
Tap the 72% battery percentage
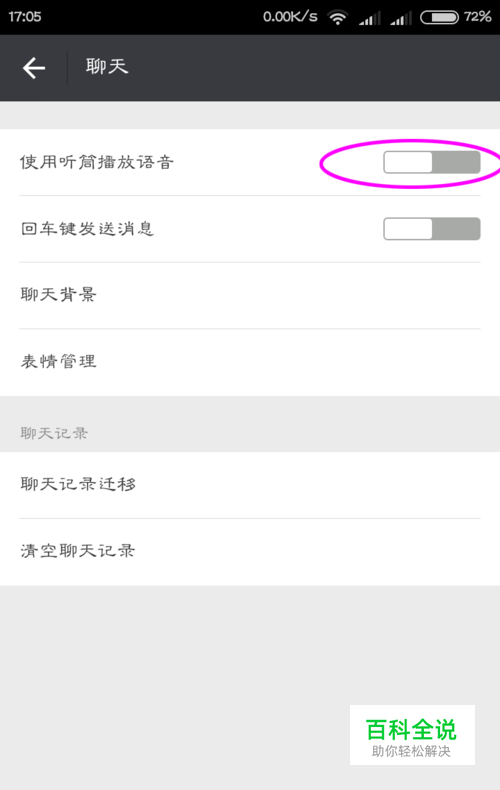coord(477,17)
